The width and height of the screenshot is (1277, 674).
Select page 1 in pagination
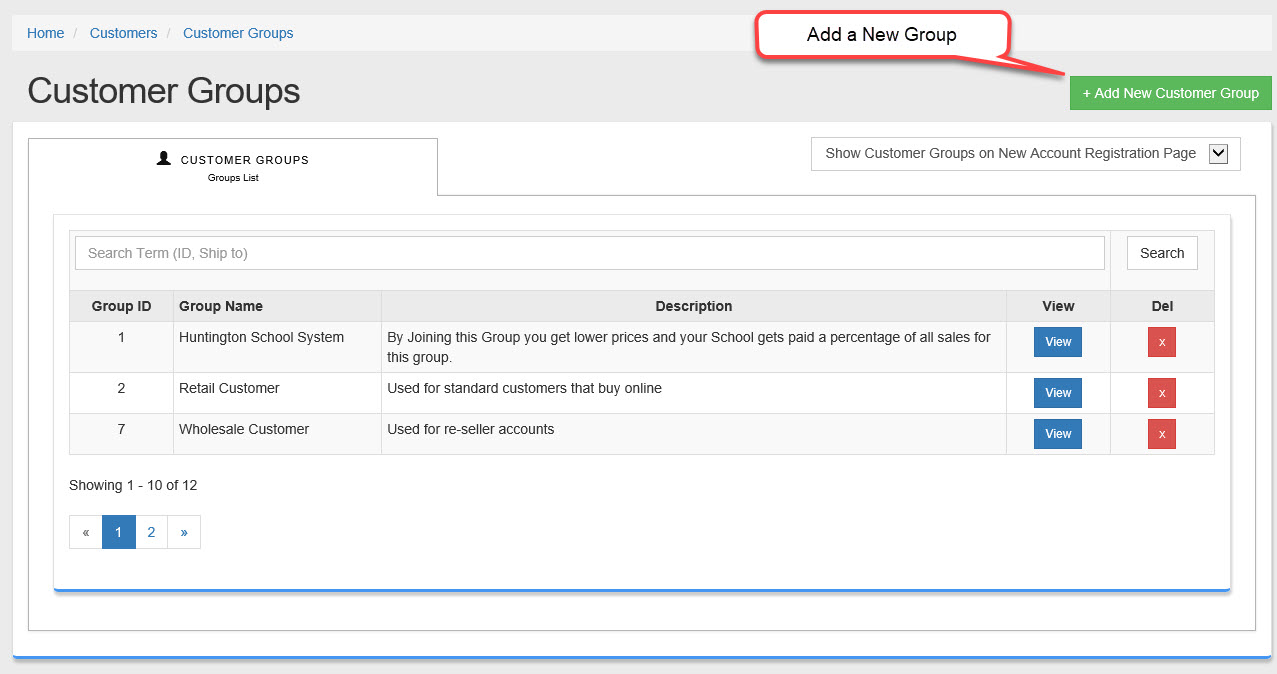pyautogui.click(x=118, y=532)
